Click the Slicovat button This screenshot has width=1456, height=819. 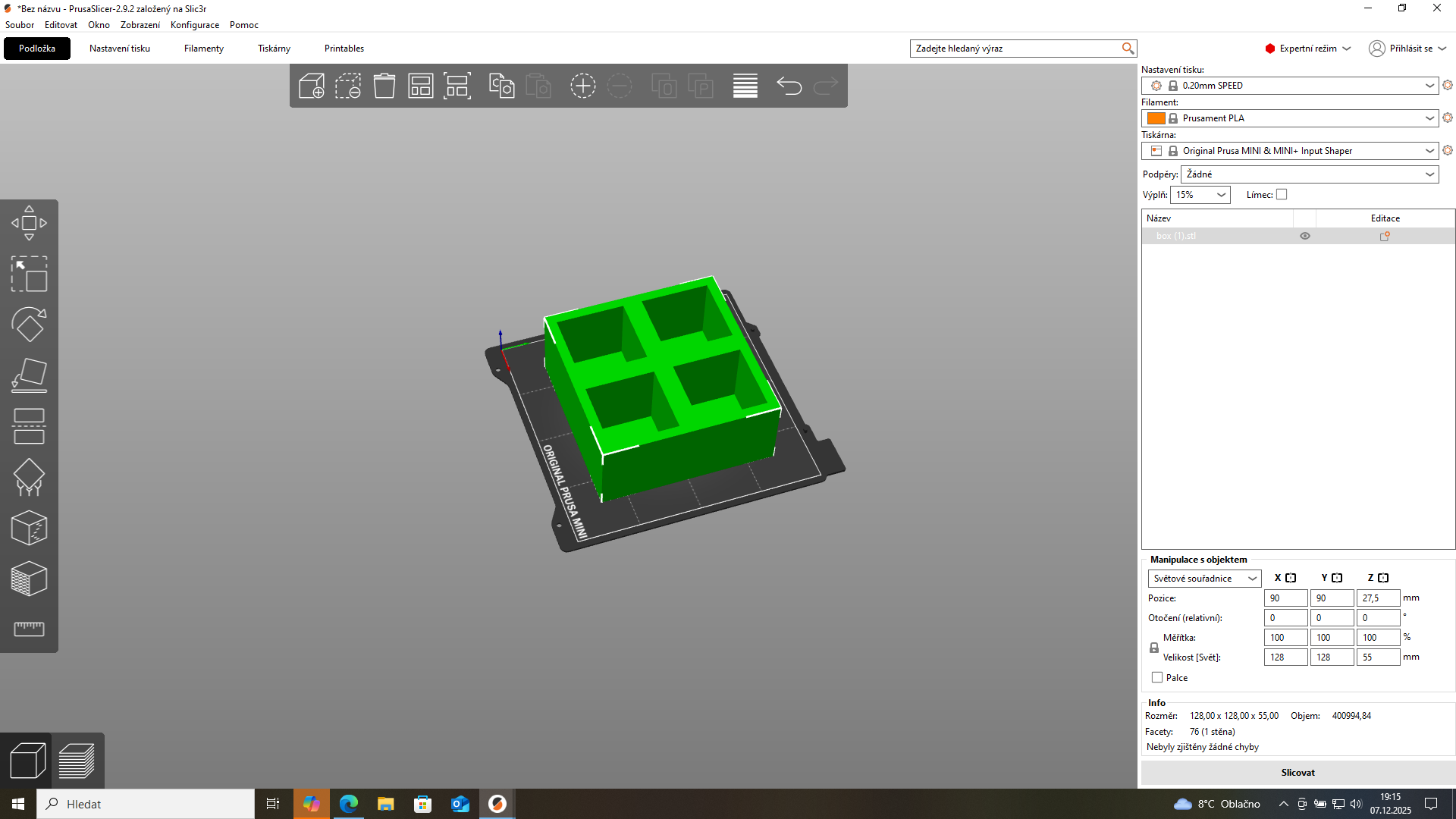tap(1298, 773)
